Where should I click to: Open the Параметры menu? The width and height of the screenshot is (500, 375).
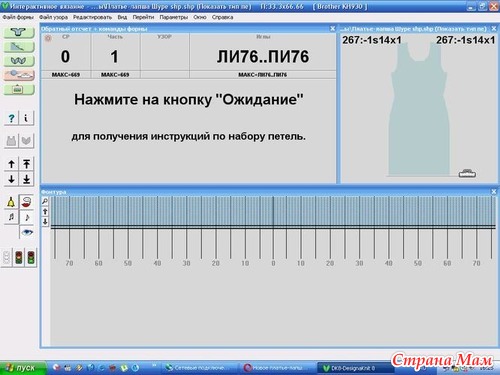pos(173,17)
